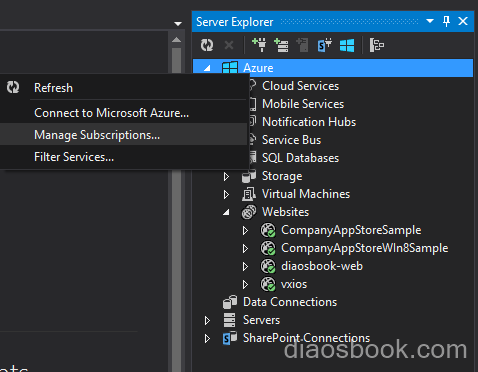This screenshot has height=372, width=478.
Task: Select the Data Connections node
Action: point(290,302)
